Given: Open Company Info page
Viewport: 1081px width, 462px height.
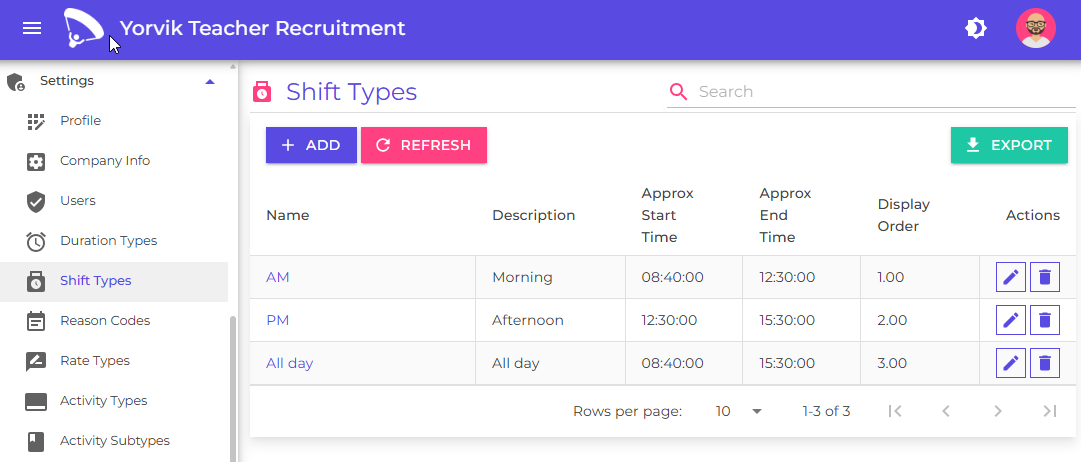Looking at the screenshot, I should 105,161.
